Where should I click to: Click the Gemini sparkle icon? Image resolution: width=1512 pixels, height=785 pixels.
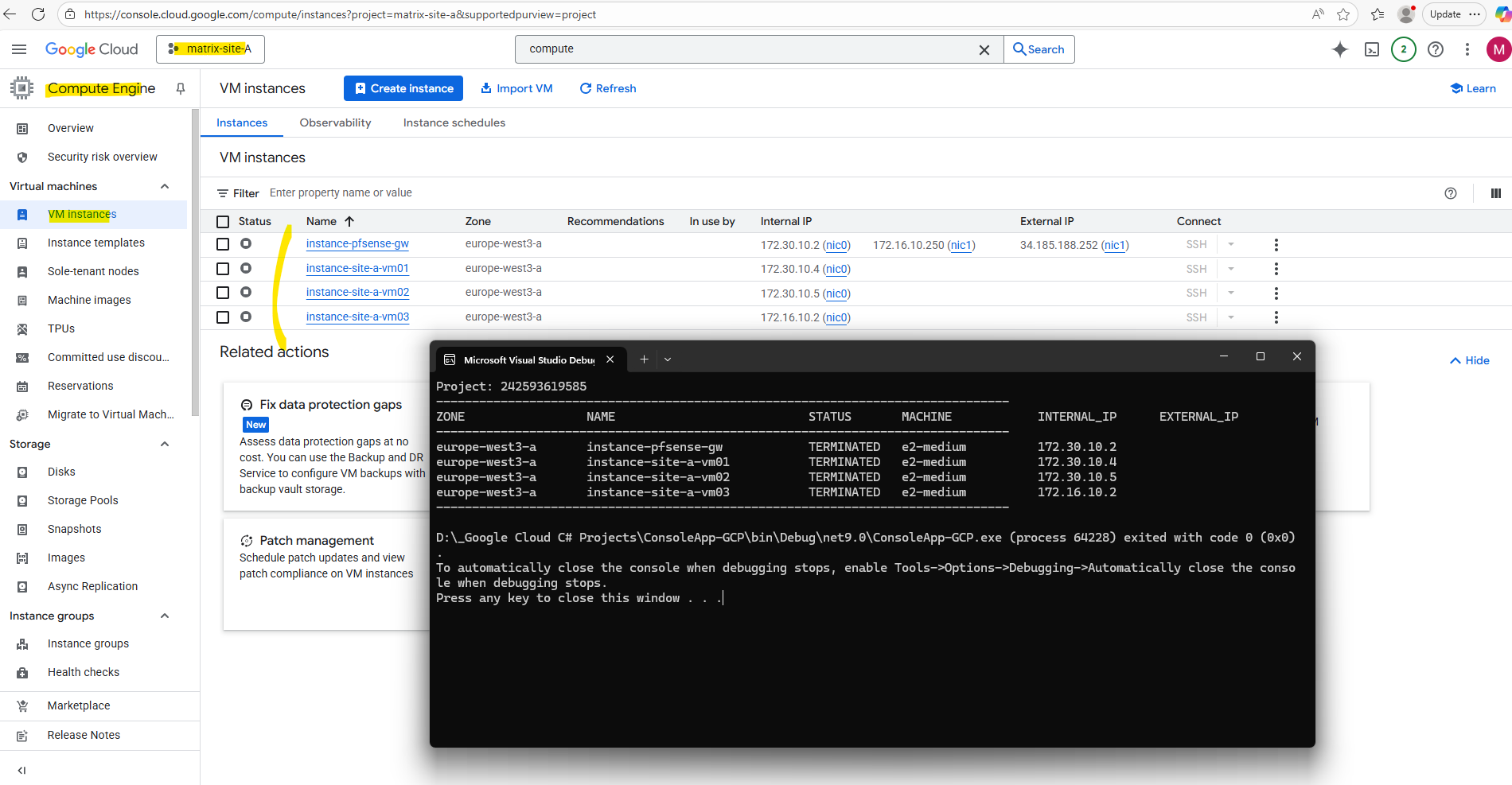pos(1340,49)
